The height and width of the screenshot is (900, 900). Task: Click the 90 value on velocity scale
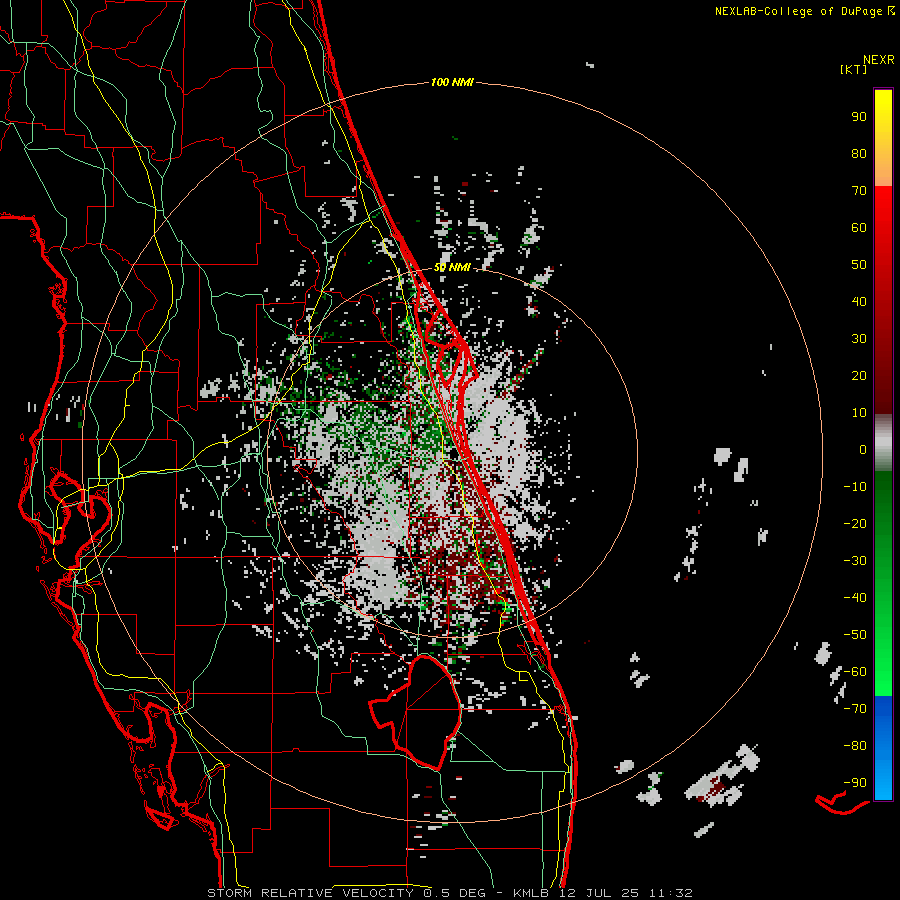pyautogui.click(x=859, y=117)
